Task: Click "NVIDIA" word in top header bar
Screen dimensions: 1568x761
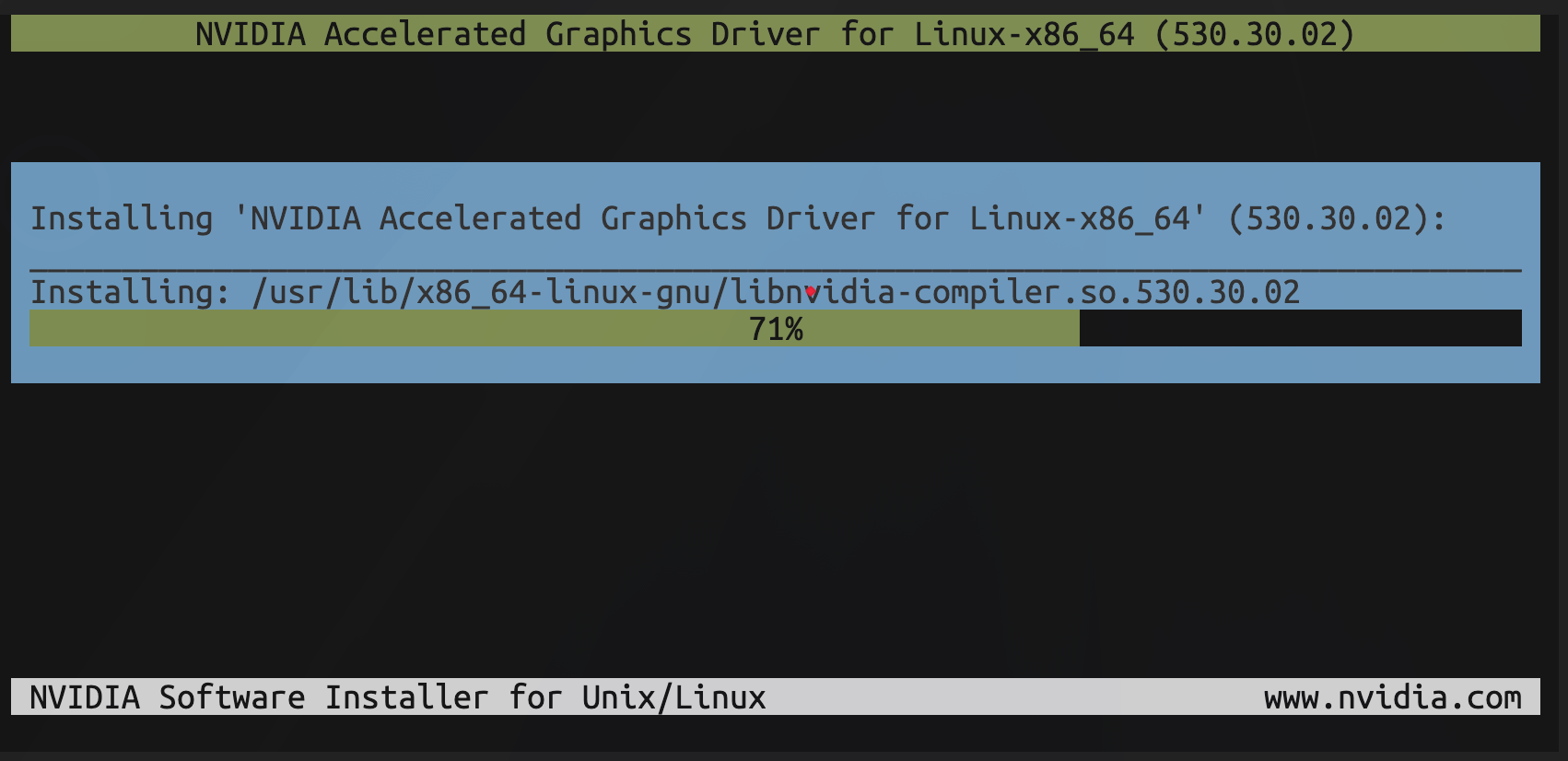Action: tap(250, 34)
